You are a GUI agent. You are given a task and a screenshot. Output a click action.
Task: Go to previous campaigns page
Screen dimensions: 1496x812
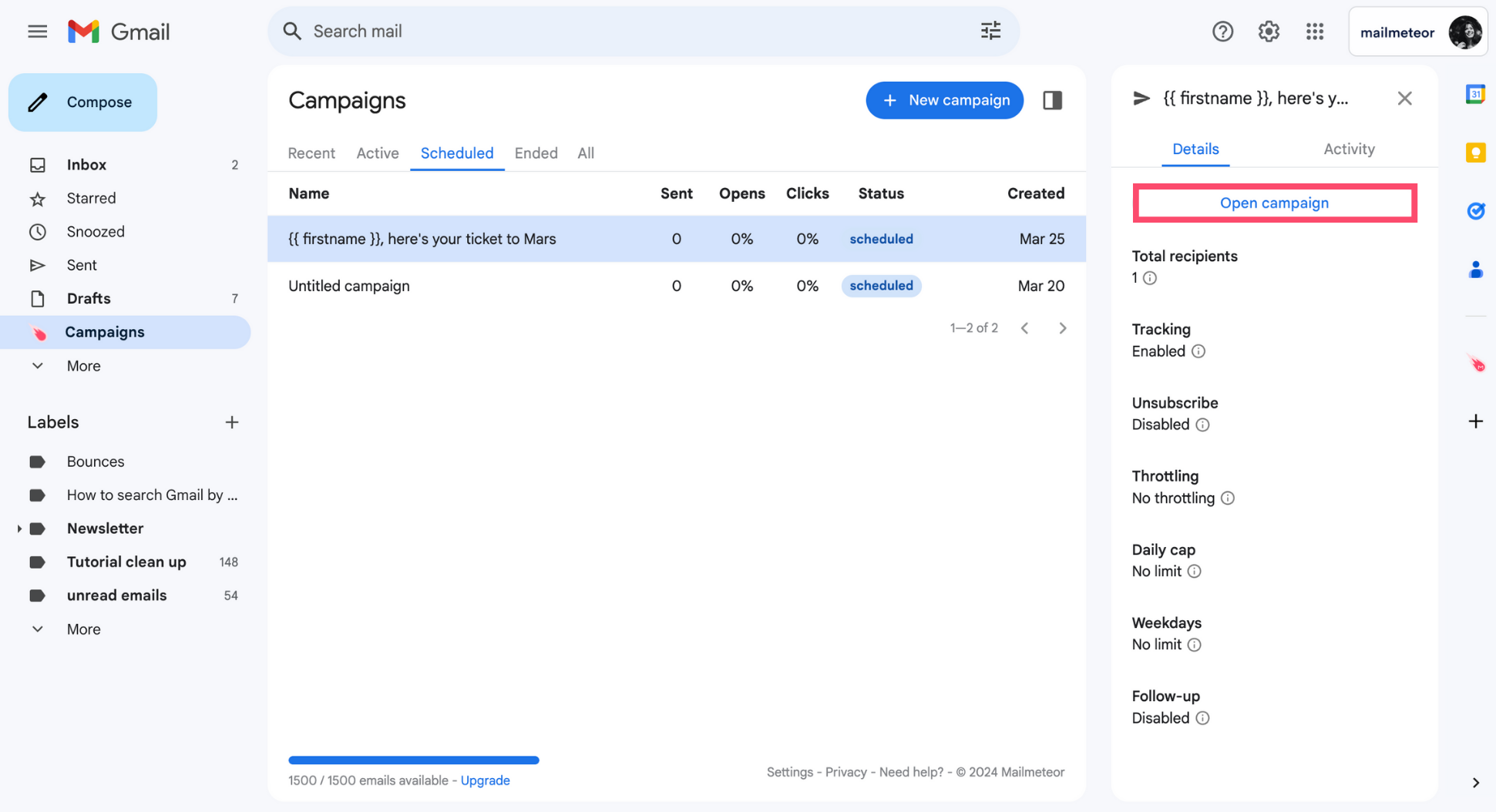[1024, 328]
